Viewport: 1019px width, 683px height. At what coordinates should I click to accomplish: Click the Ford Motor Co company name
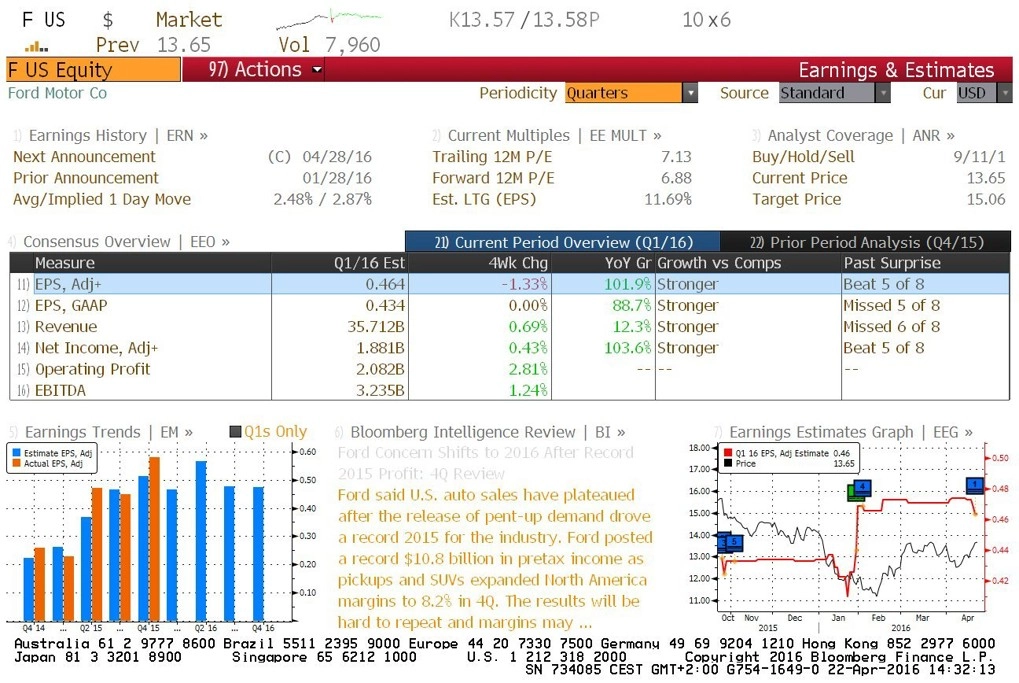point(57,93)
